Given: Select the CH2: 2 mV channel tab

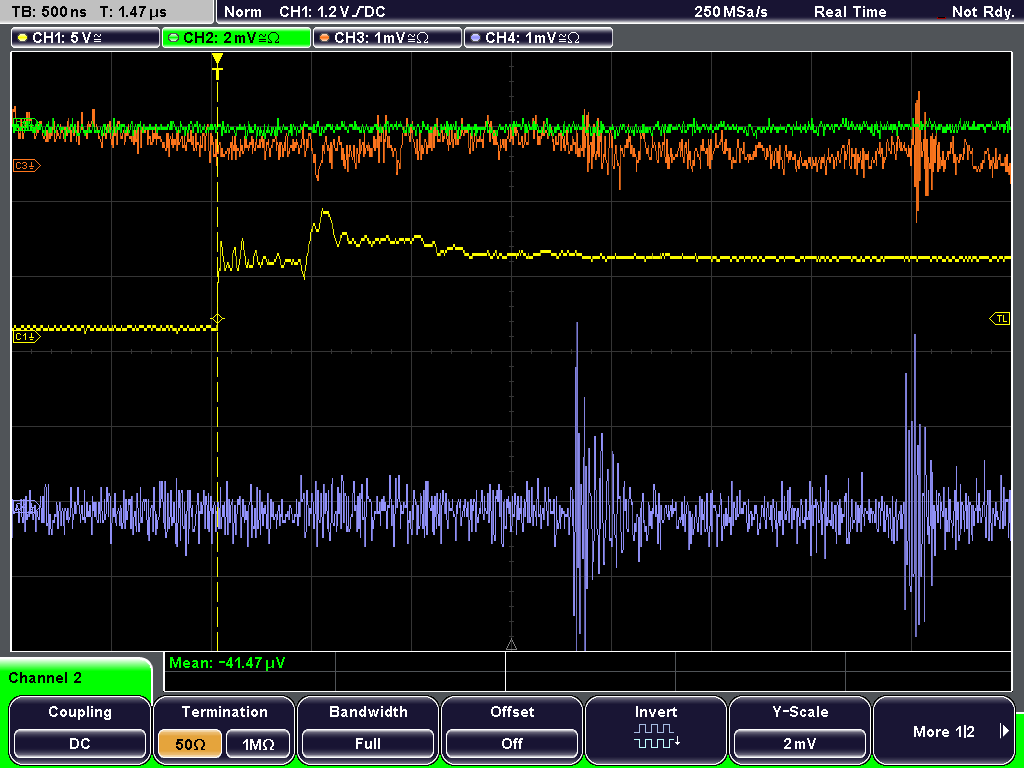Looking at the screenshot, I should [x=236, y=38].
